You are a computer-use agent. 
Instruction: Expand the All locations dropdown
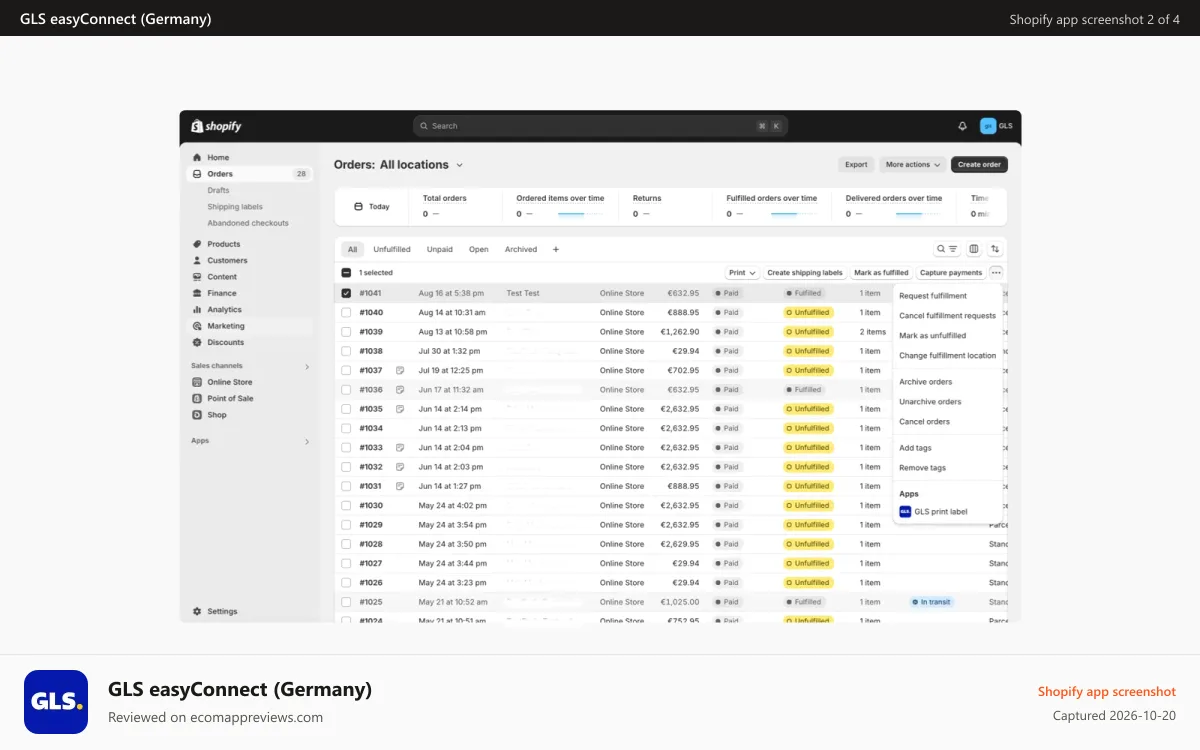[x=422, y=165]
